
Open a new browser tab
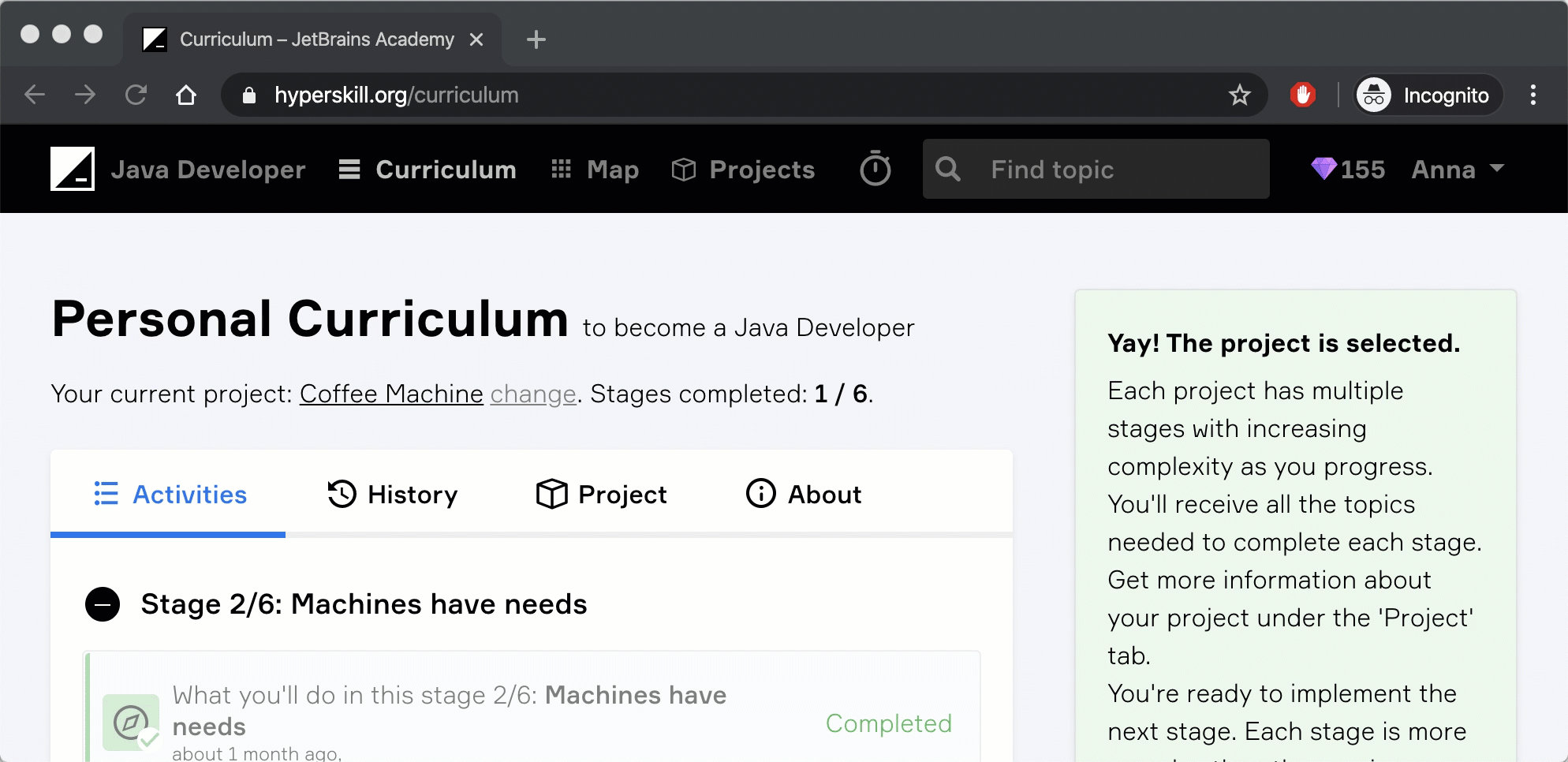(x=536, y=39)
